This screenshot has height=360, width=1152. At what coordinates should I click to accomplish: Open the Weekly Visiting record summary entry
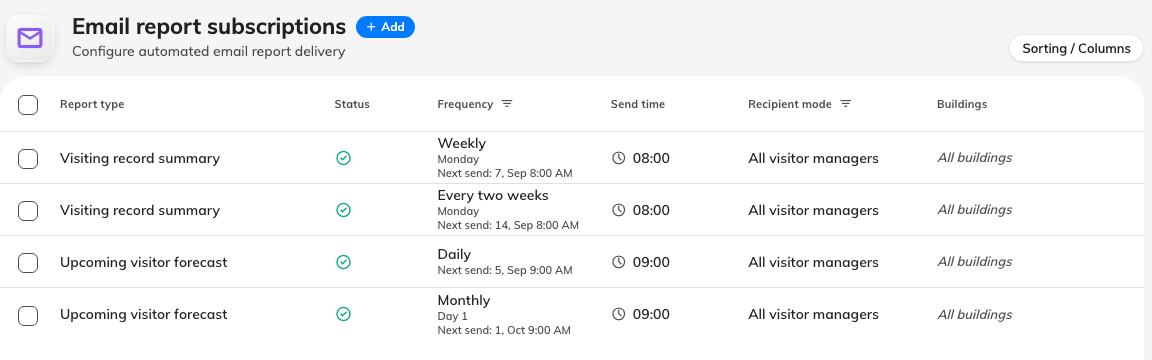(x=140, y=158)
